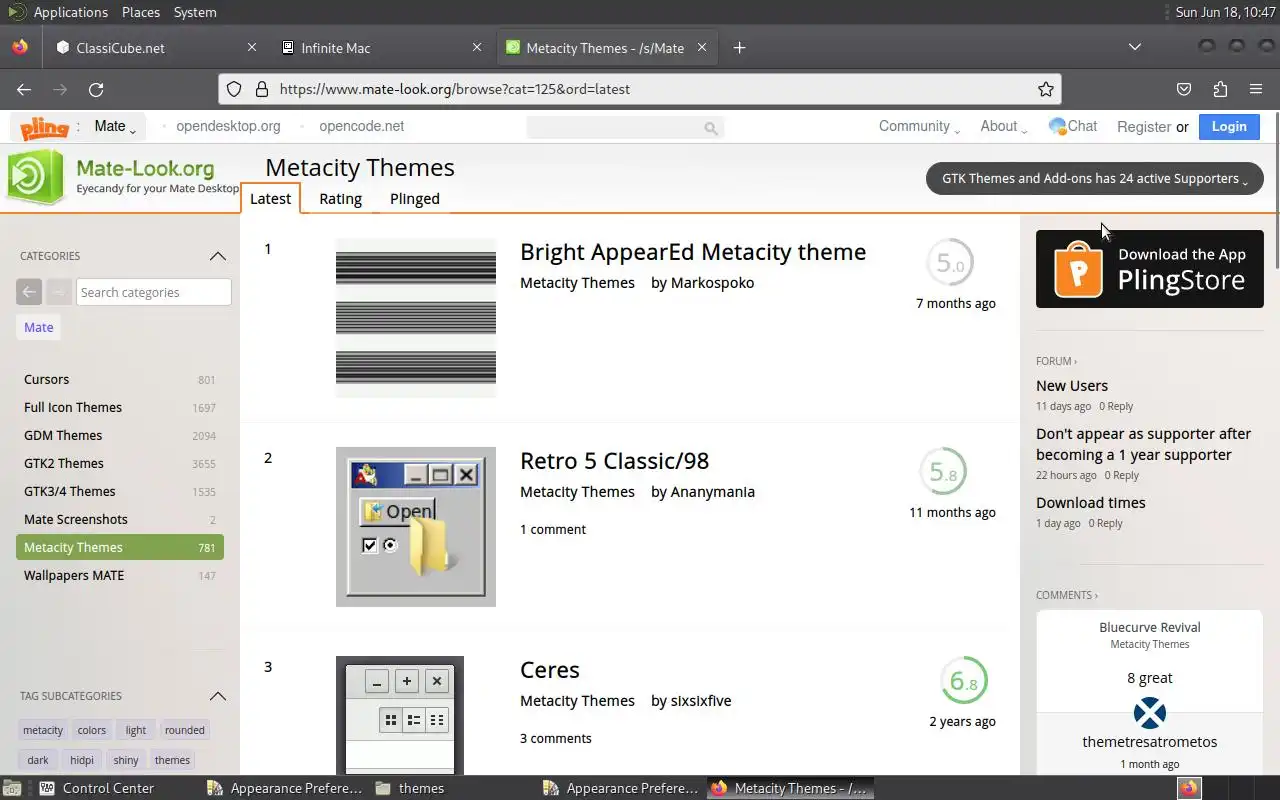This screenshot has width=1280, height=800.
Task: Open New Users forum post
Action: tap(1072, 386)
